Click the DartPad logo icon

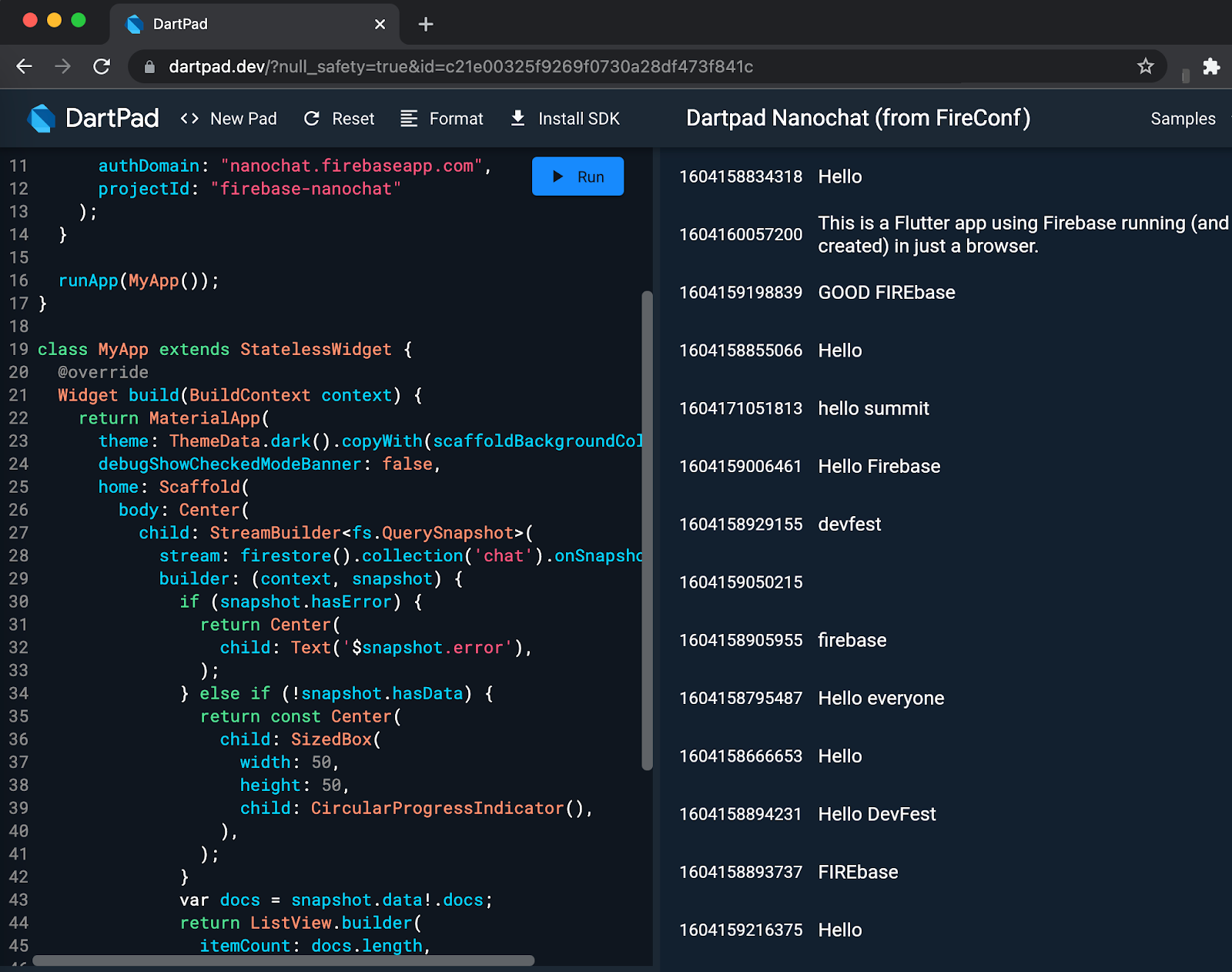pyautogui.click(x=42, y=119)
